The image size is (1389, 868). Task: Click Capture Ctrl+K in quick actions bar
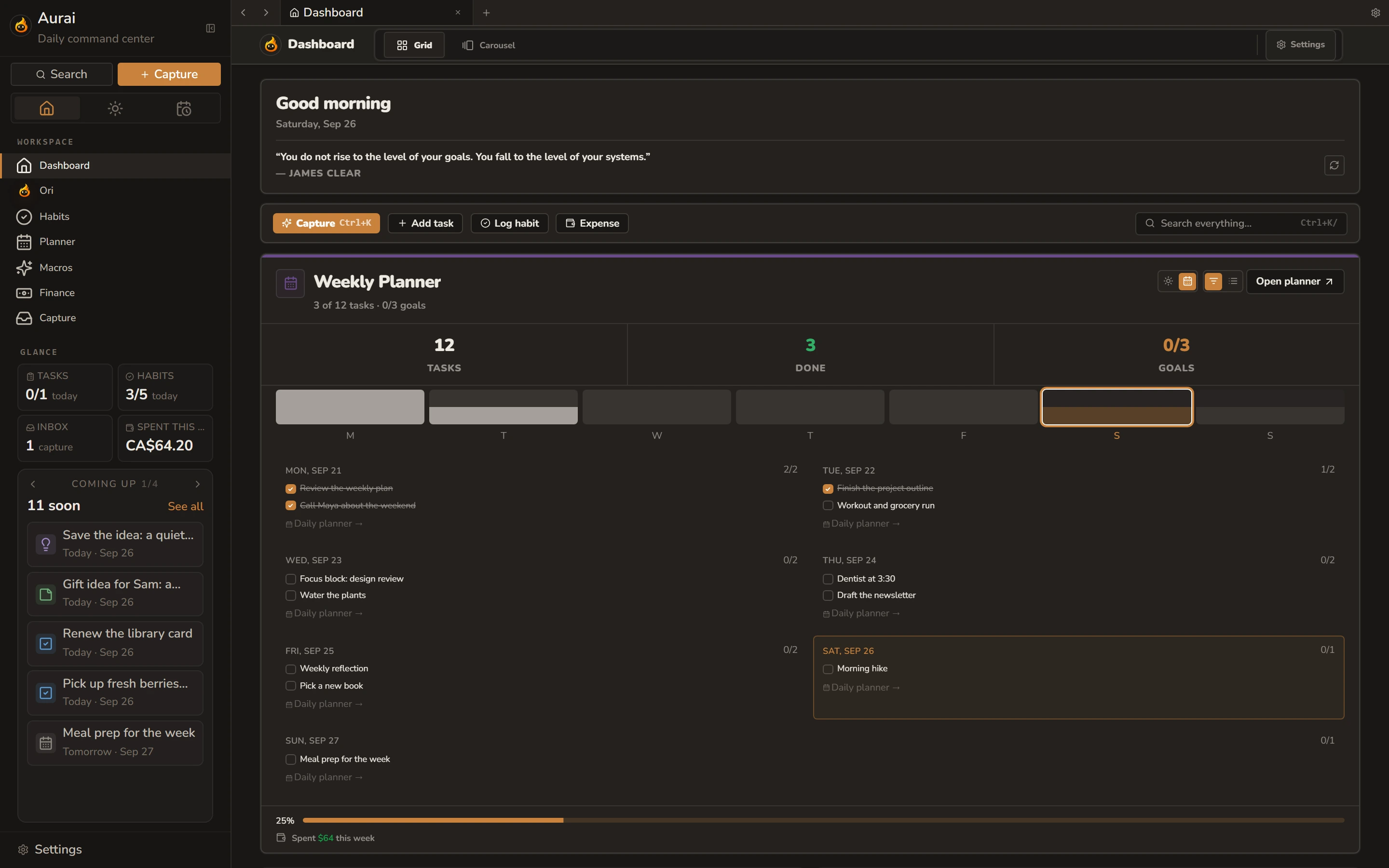coord(326,223)
